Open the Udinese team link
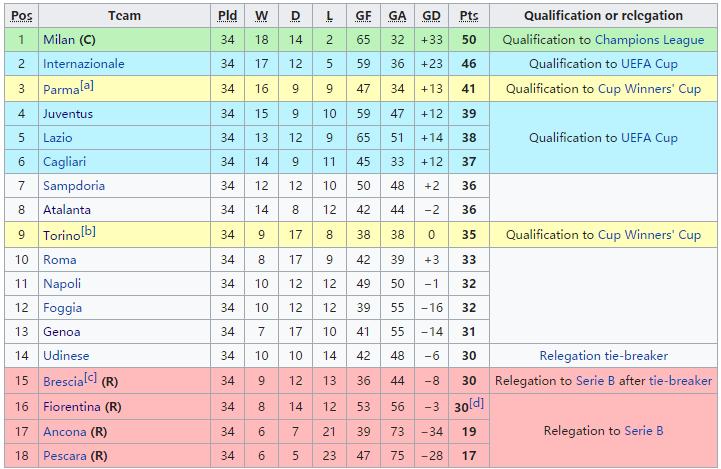The image size is (721, 469). [x=66, y=356]
